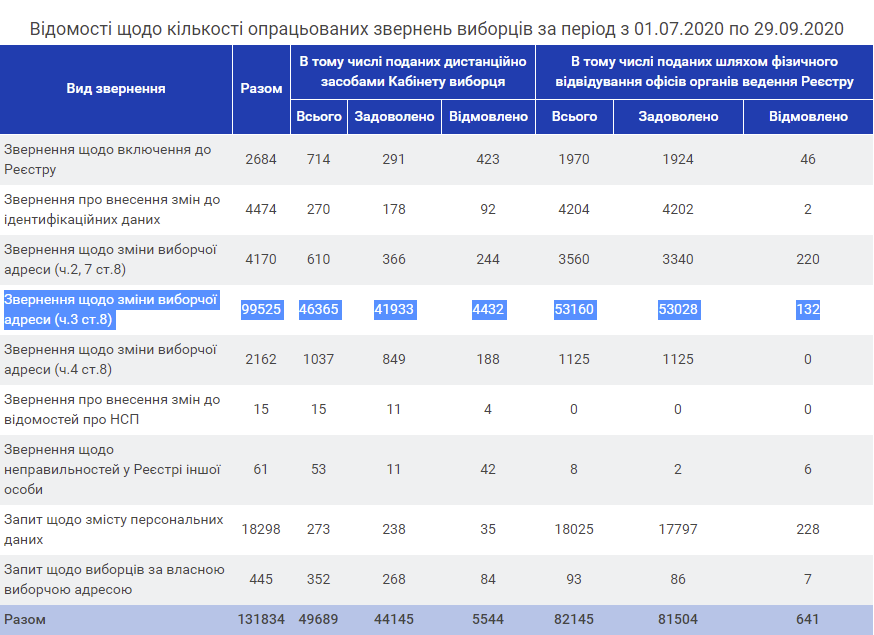Click the cell with value 18298
The height and width of the screenshot is (635, 874).
tap(261, 529)
